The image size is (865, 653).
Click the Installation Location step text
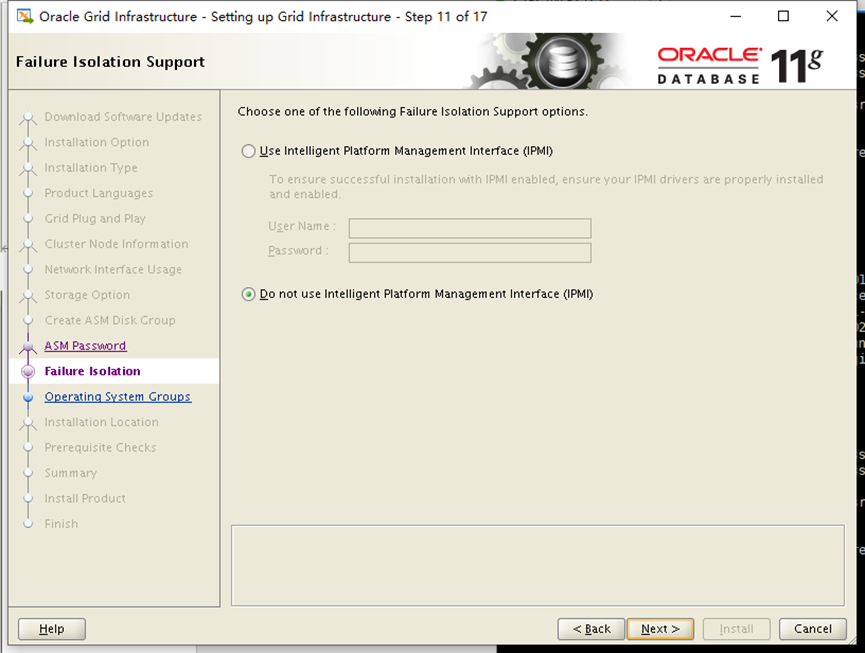point(102,422)
